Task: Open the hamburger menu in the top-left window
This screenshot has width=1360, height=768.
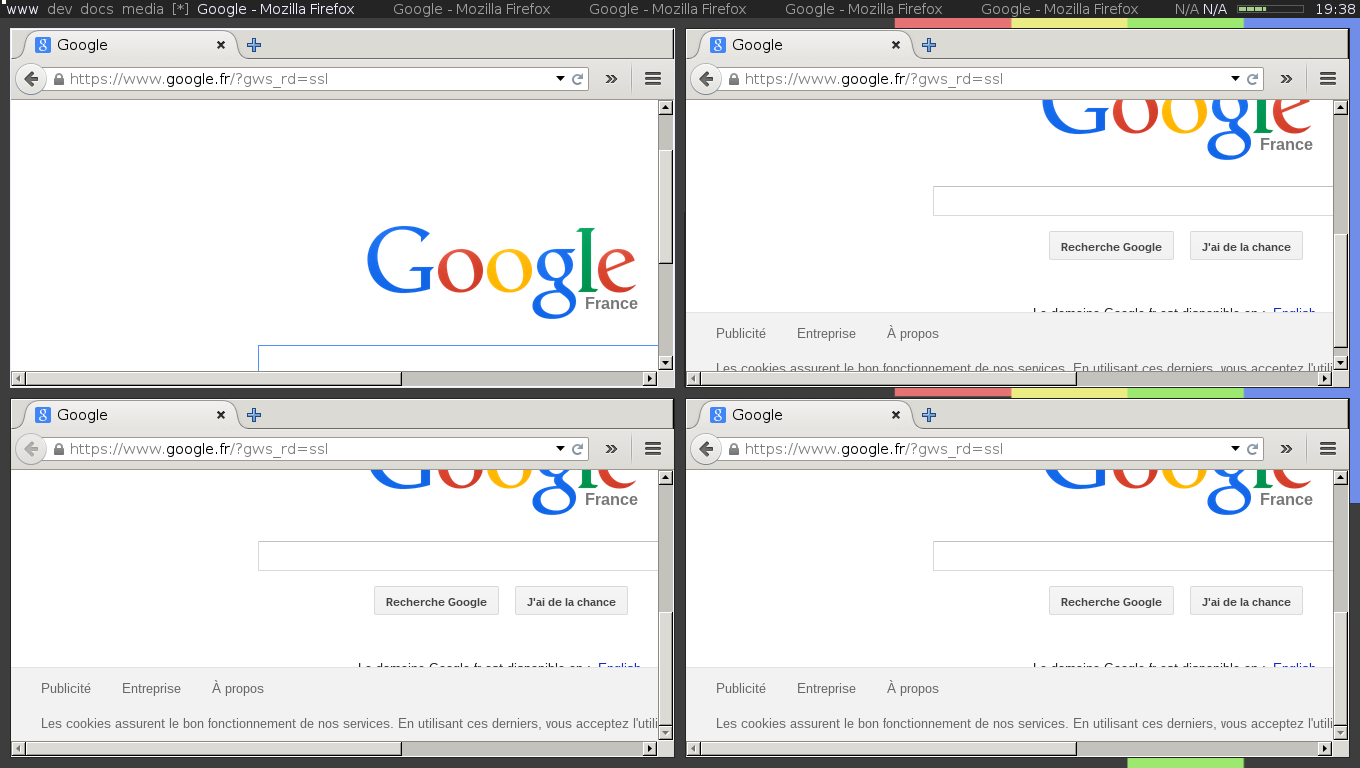Action: [653, 79]
